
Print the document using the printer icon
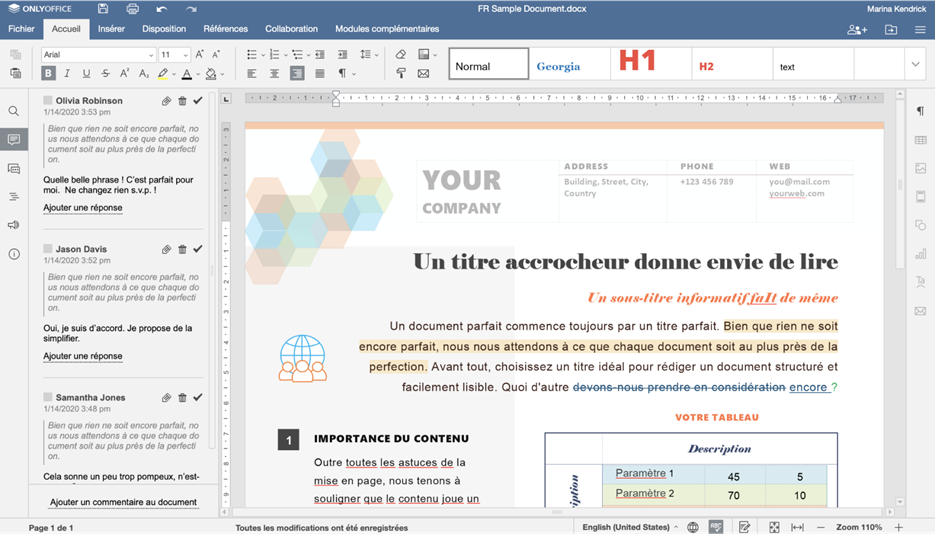click(x=132, y=8)
